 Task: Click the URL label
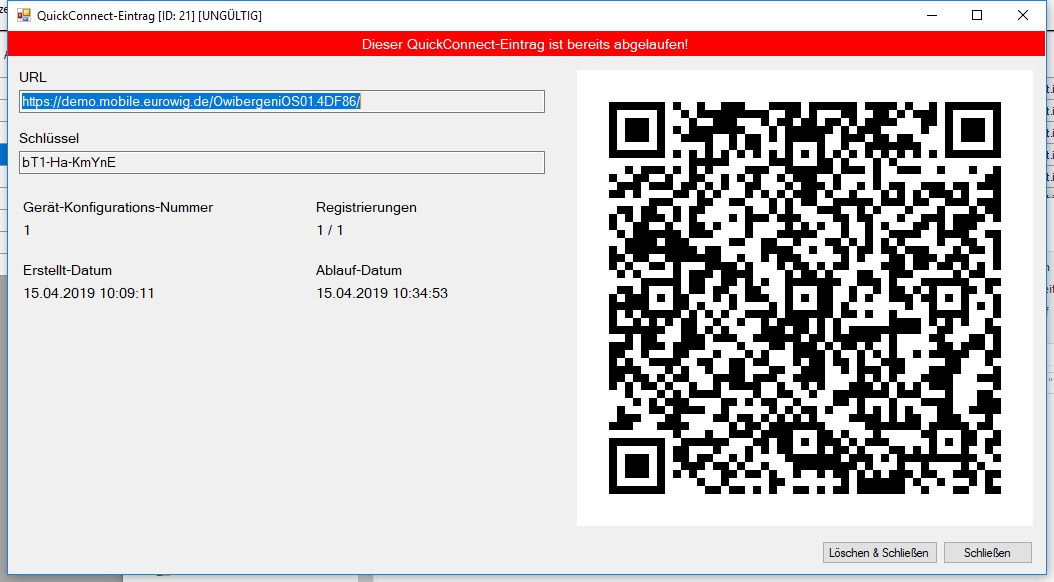pos(33,77)
